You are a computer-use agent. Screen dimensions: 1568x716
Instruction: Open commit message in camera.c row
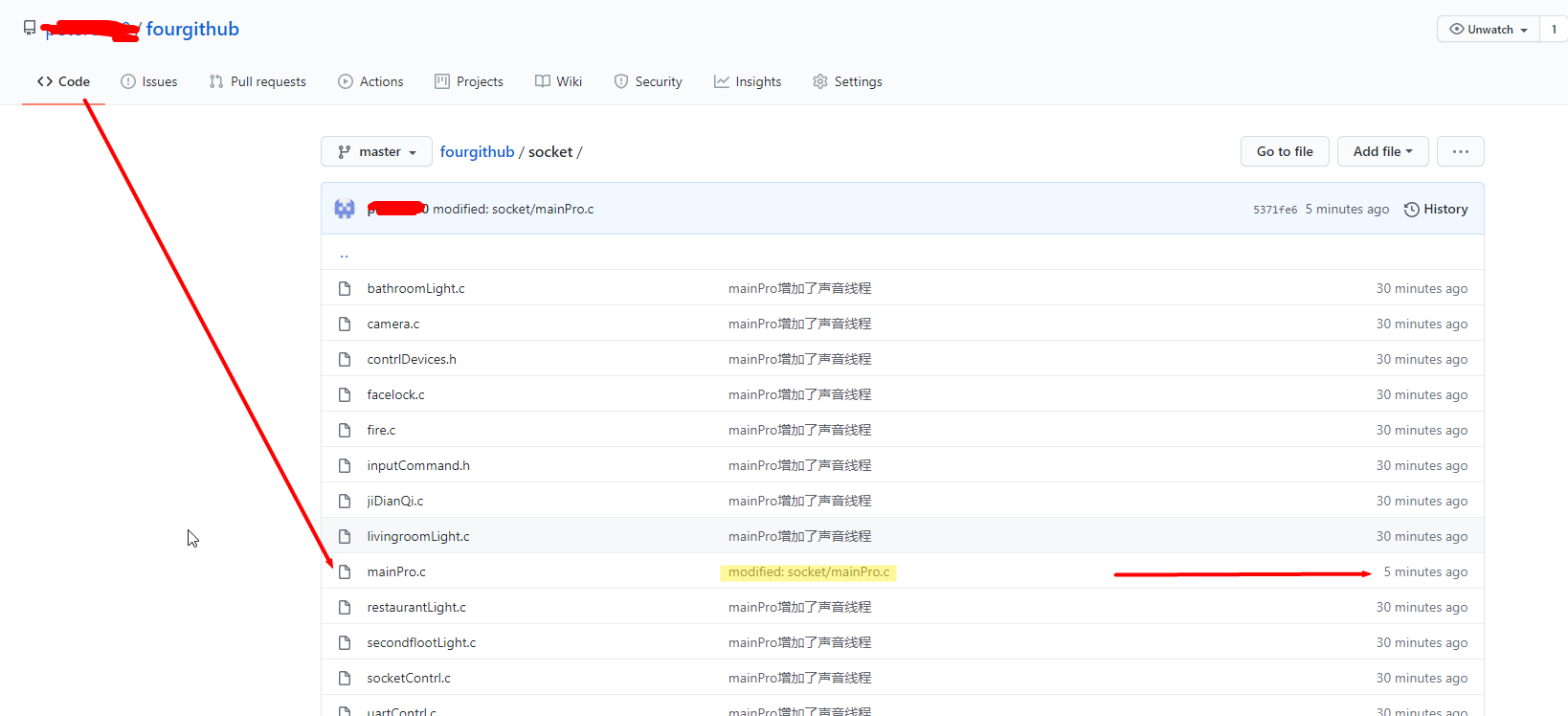point(799,324)
